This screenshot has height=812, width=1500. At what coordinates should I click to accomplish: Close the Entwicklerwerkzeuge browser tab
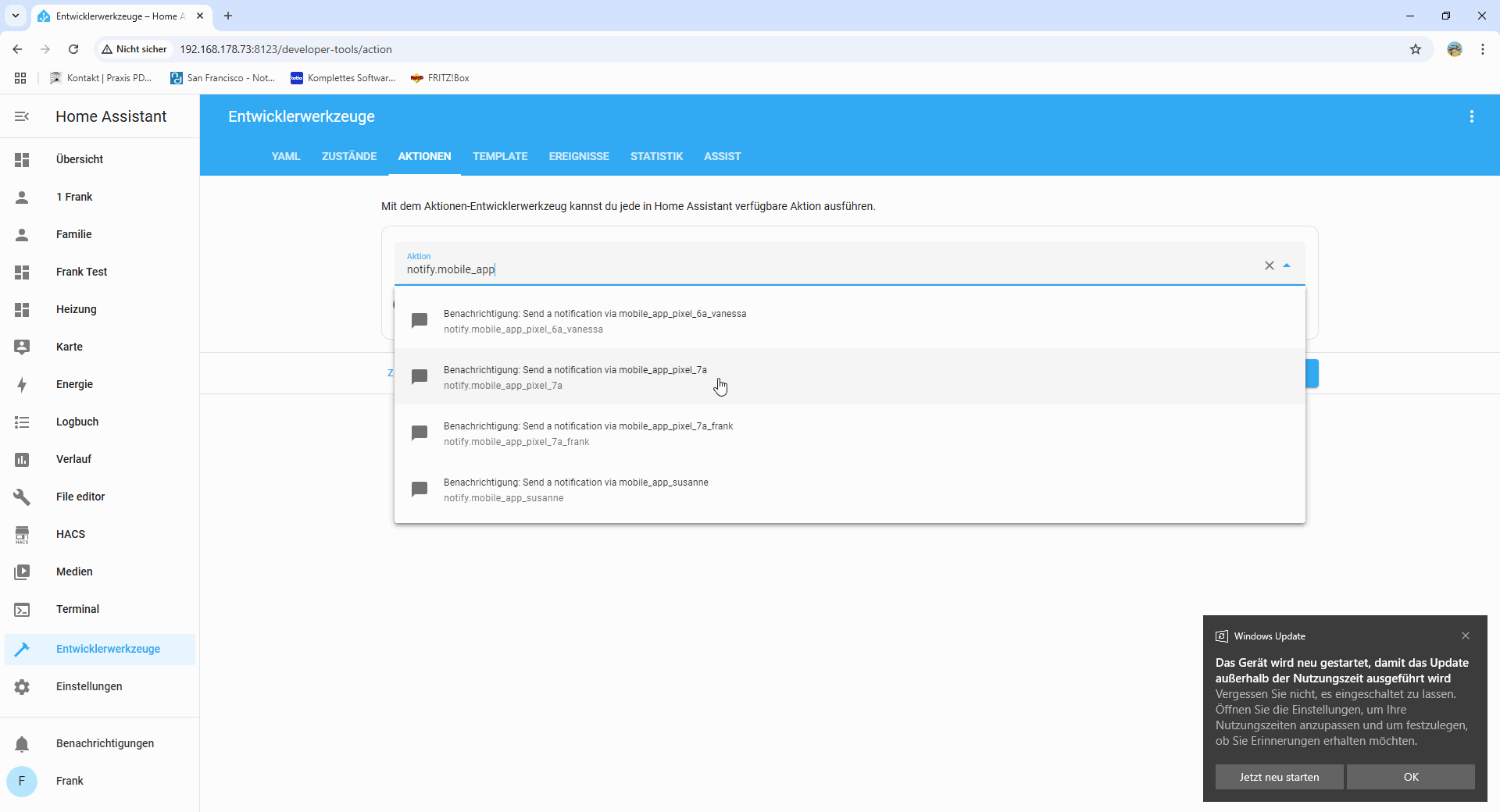point(200,16)
